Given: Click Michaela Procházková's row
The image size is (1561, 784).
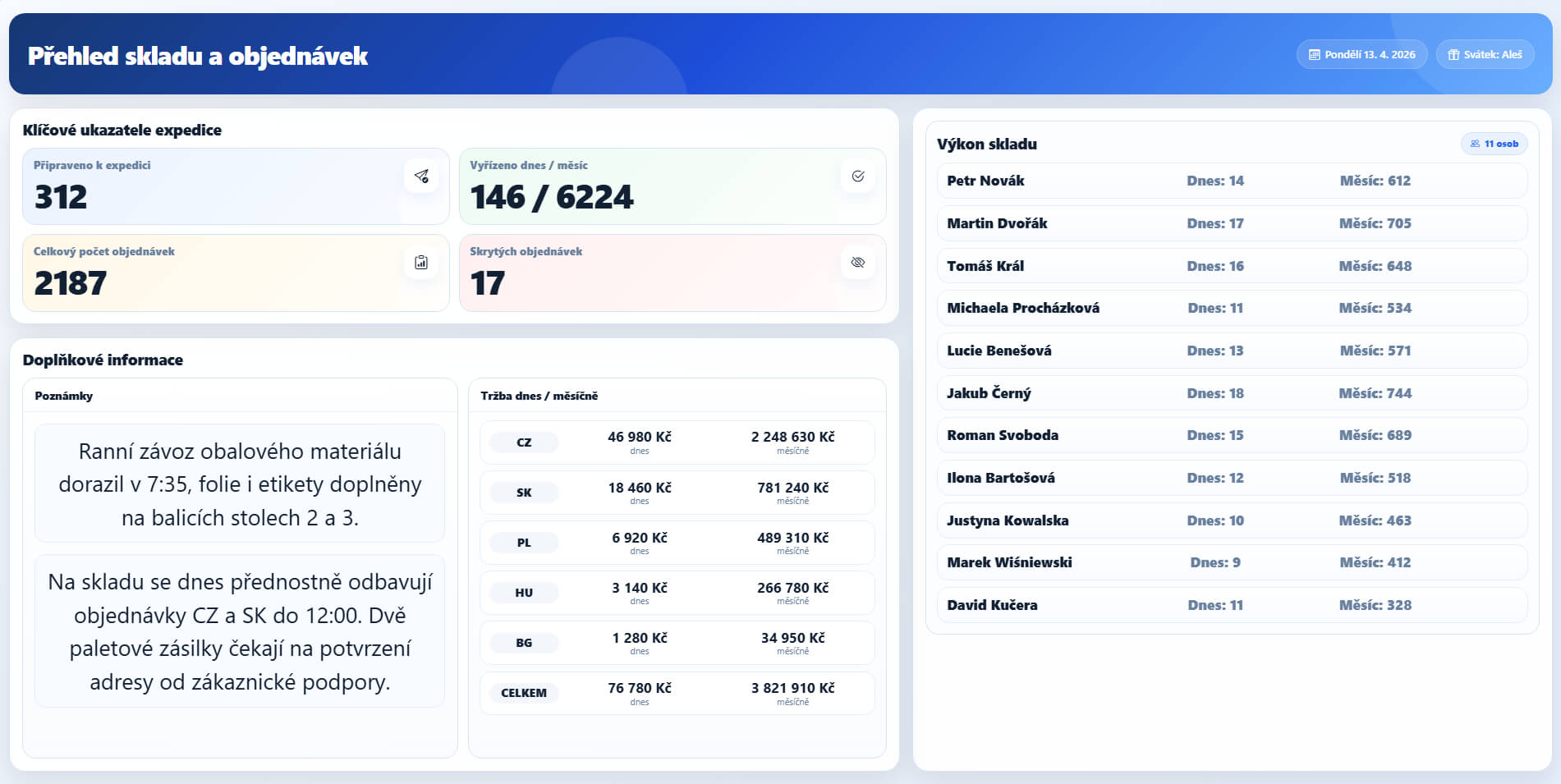Looking at the screenshot, I should point(1232,308).
